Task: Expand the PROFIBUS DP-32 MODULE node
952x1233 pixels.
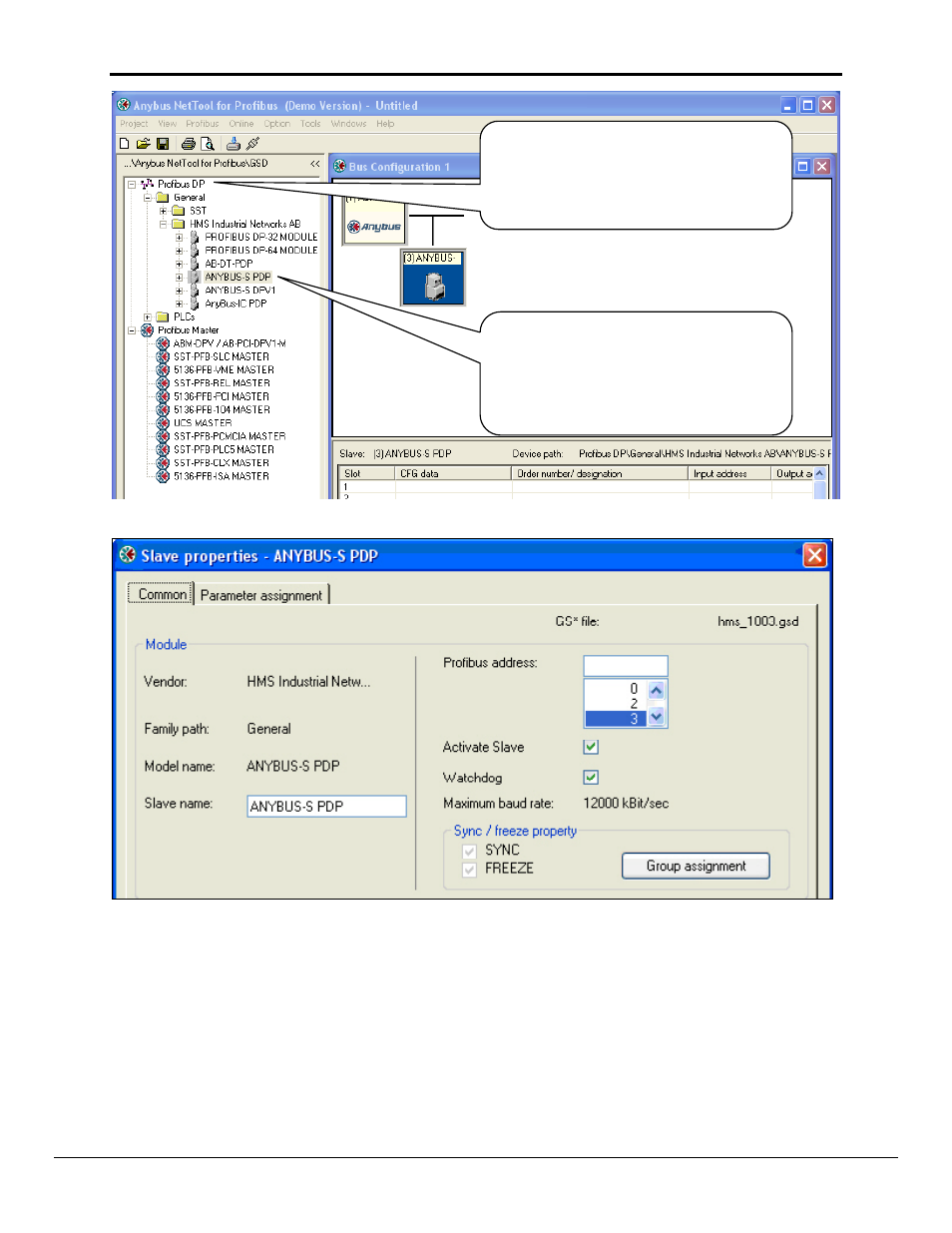Action: pyautogui.click(x=180, y=238)
